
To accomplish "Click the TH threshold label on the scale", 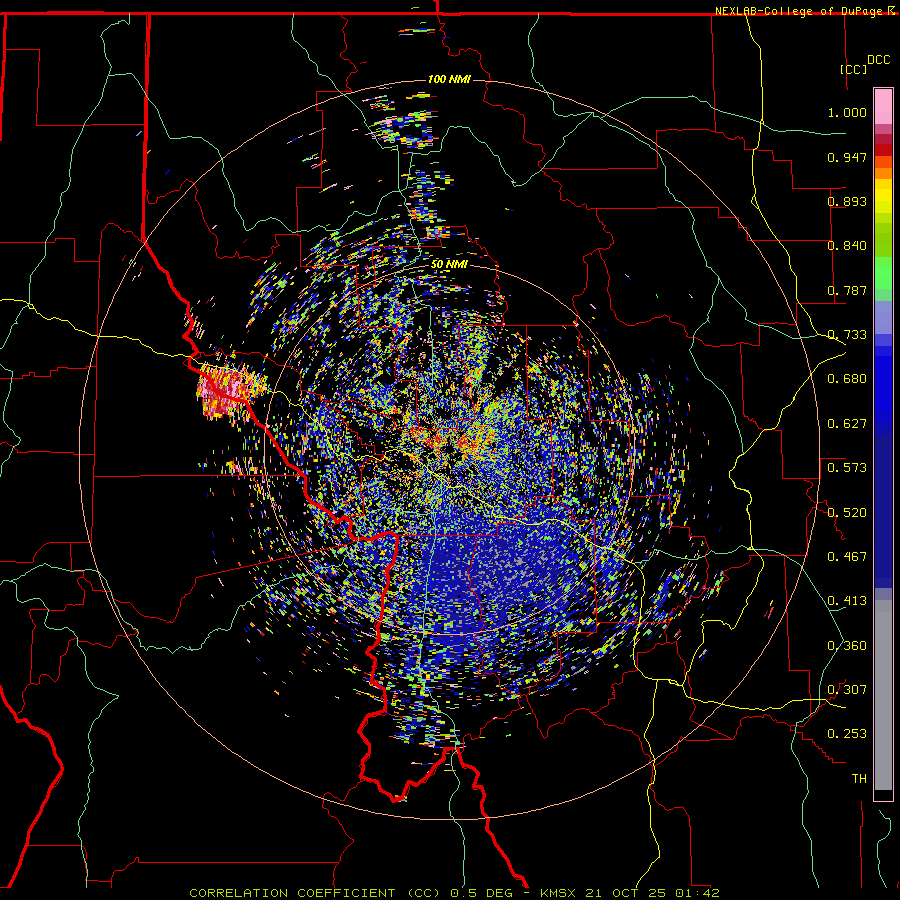I will tap(859, 779).
